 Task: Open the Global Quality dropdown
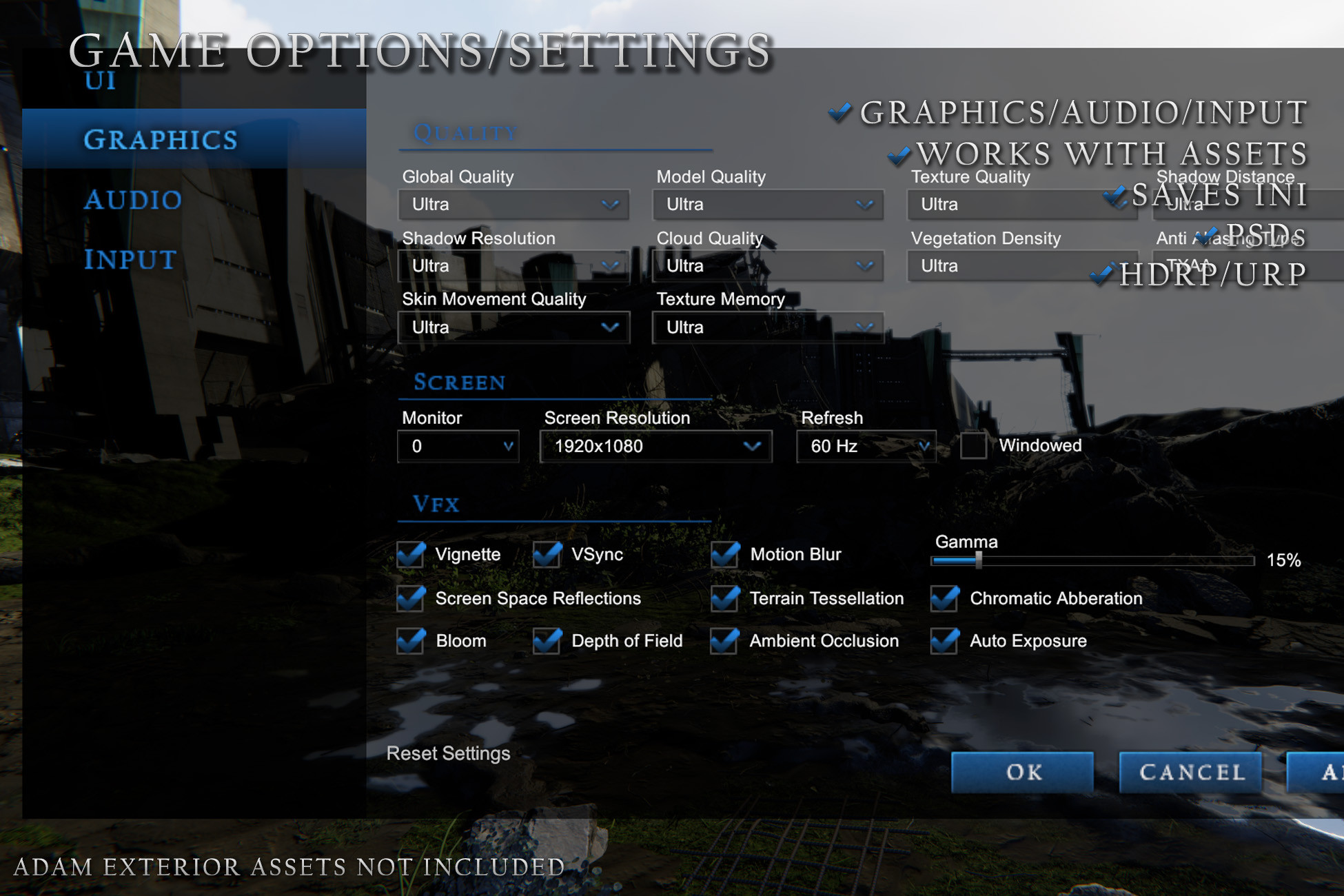click(x=513, y=205)
